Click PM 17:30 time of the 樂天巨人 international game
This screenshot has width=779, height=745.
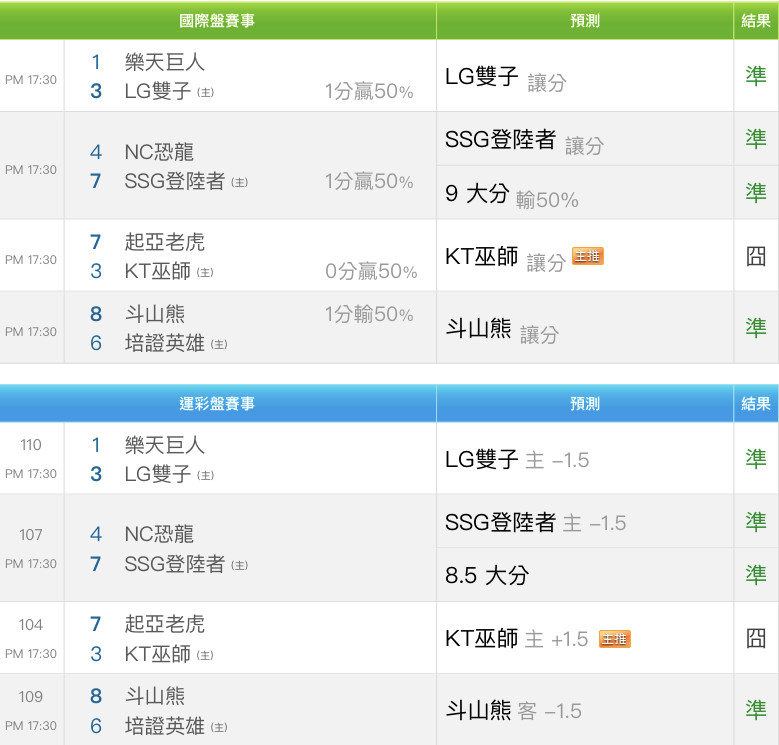coord(31,79)
